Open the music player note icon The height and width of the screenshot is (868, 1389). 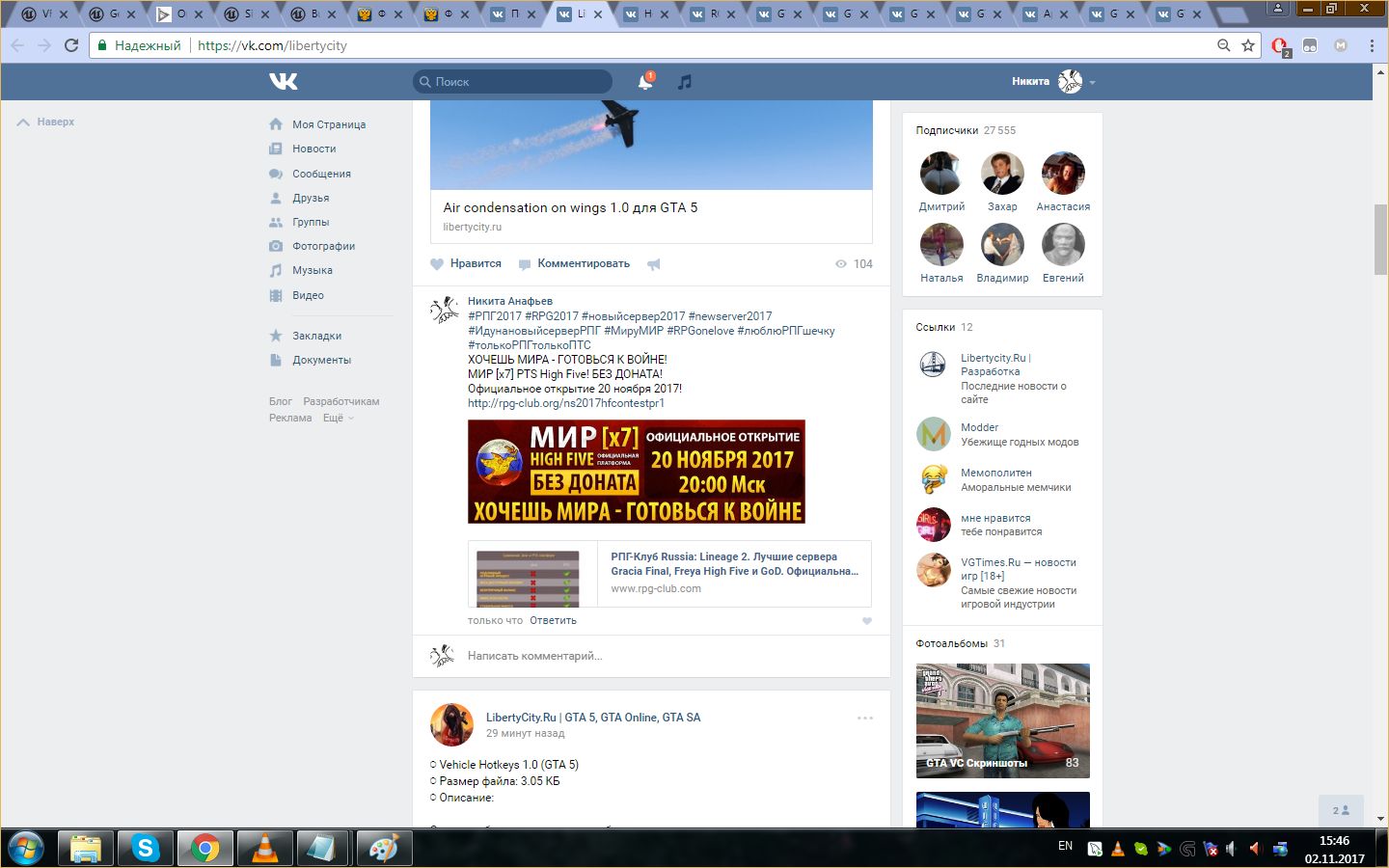(685, 82)
